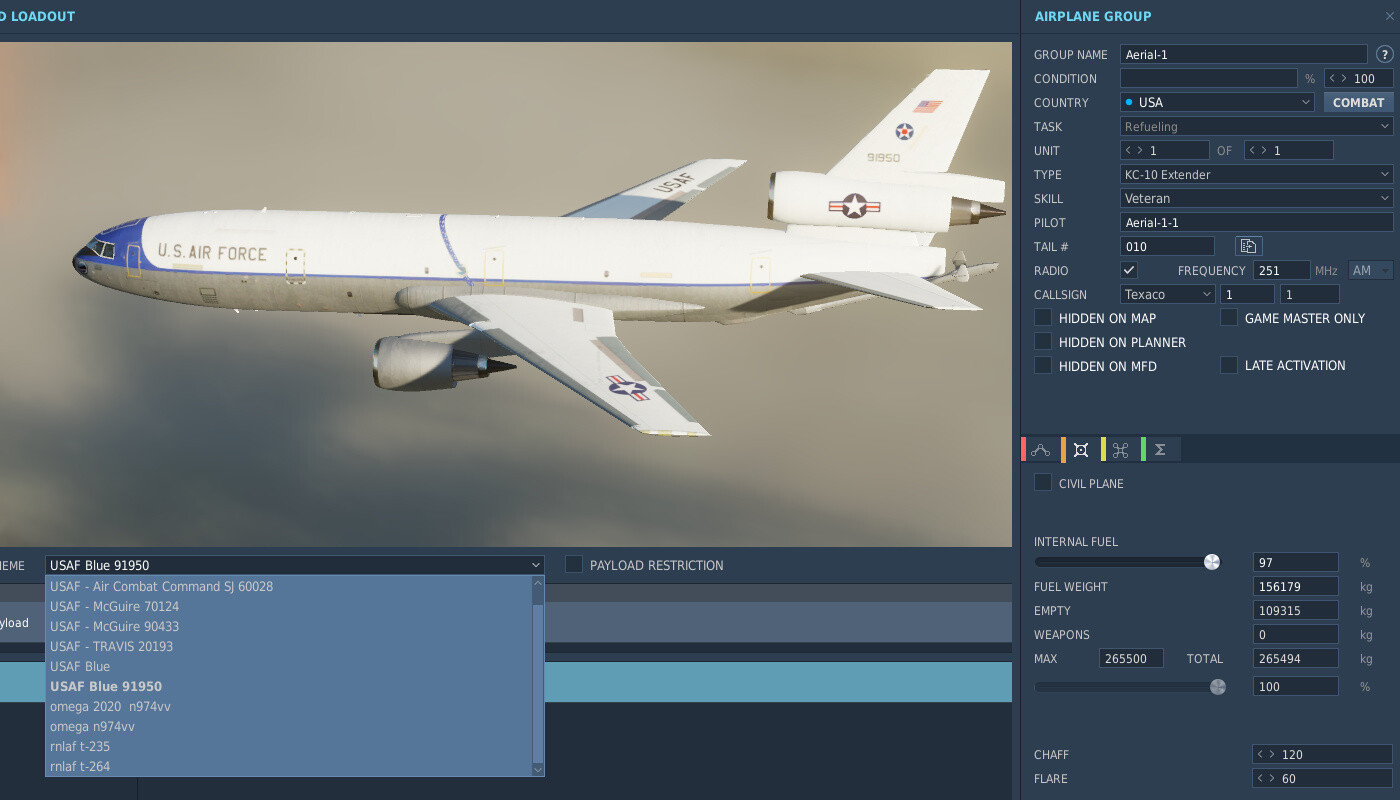The height and width of the screenshot is (800, 1400).
Task: Click the Fuel Weight field 156179
Action: pos(1295,586)
